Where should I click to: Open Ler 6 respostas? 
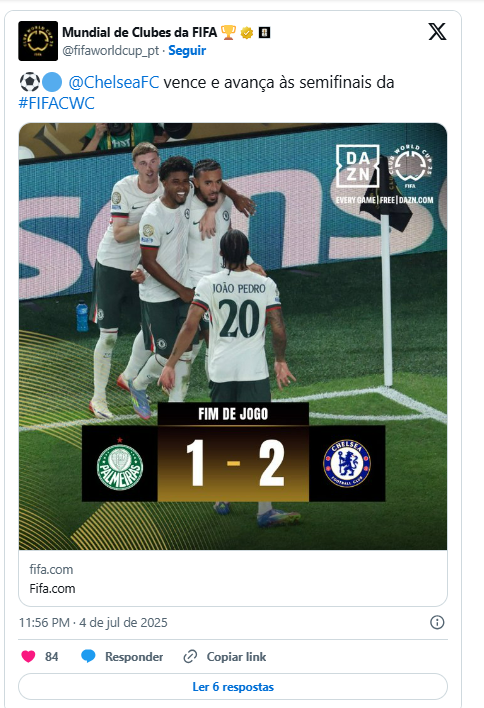(233, 687)
